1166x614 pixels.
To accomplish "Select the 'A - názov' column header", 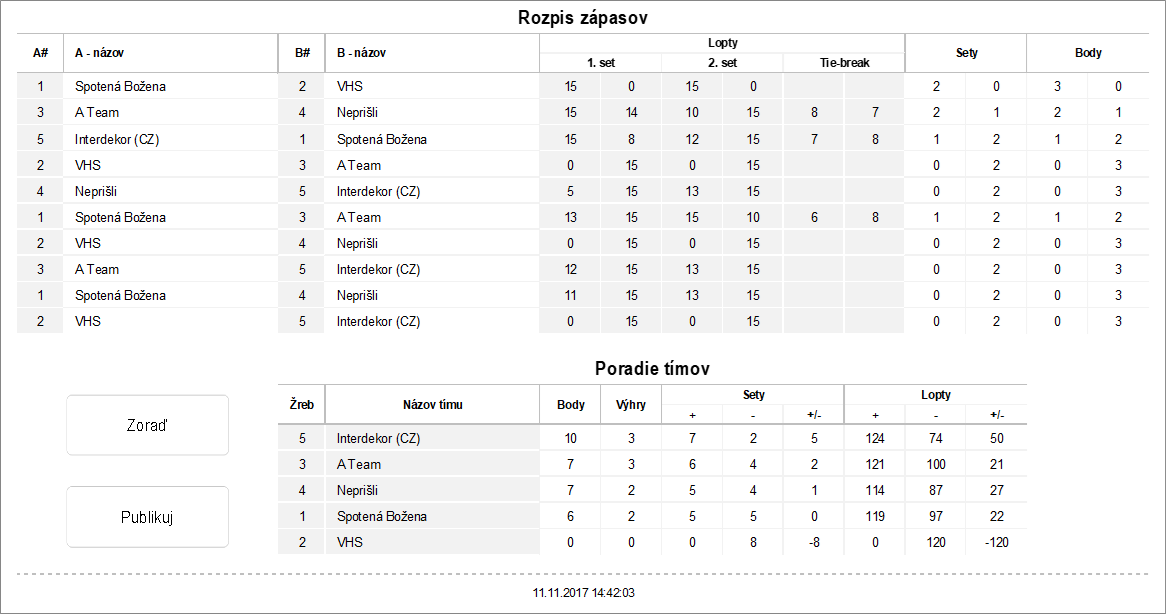I will tap(99, 53).
